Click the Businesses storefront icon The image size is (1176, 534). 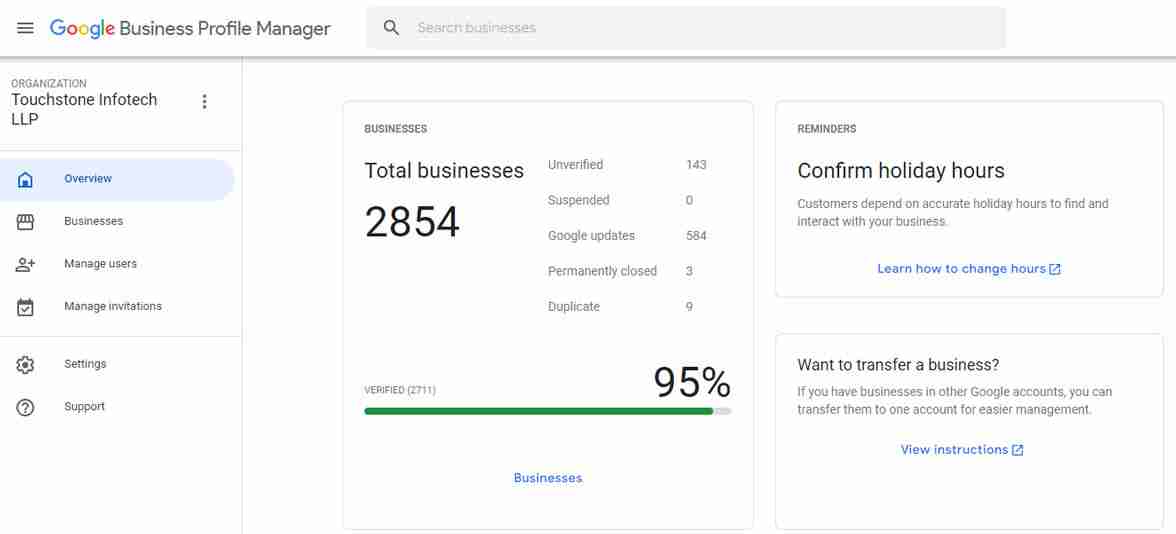point(26,222)
